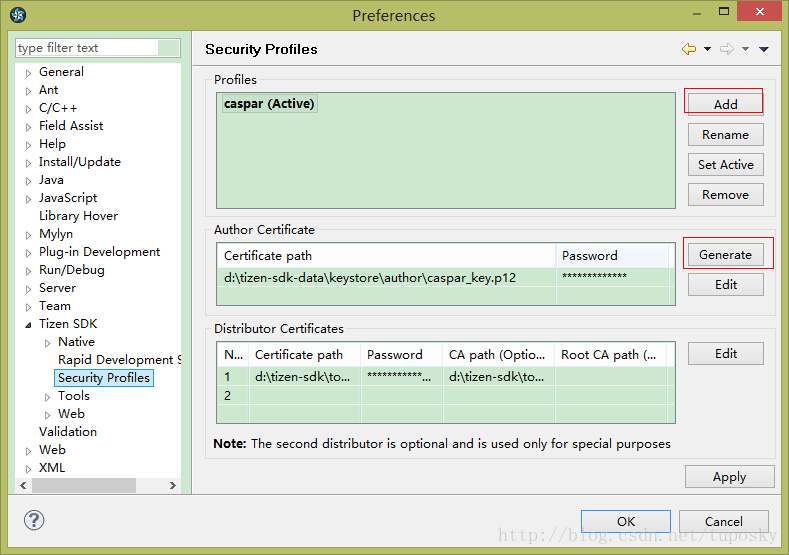
Task: Click the back navigation arrow icon
Action: pos(689,49)
